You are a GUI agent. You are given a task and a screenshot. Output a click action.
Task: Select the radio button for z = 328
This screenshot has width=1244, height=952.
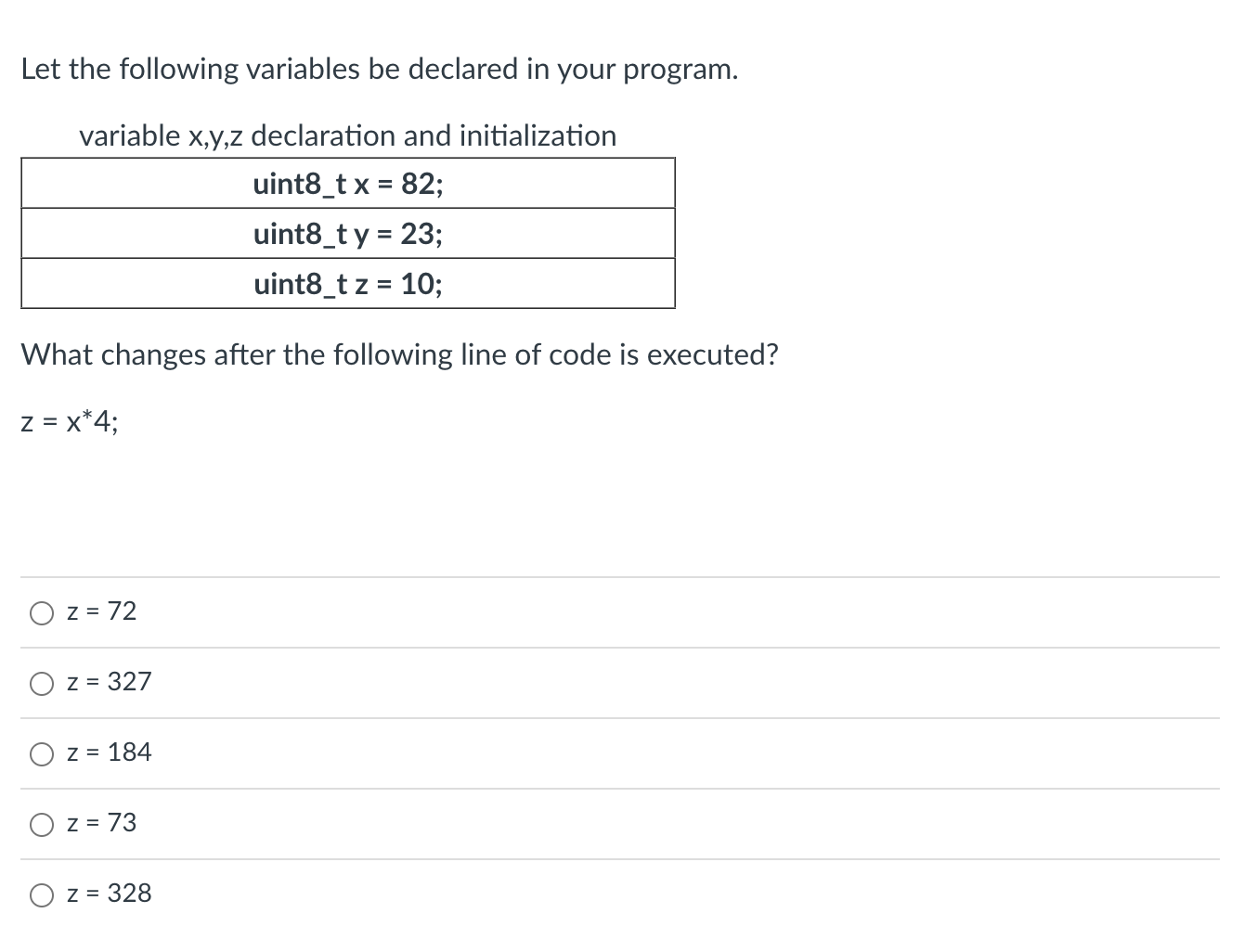click(x=41, y=894)
